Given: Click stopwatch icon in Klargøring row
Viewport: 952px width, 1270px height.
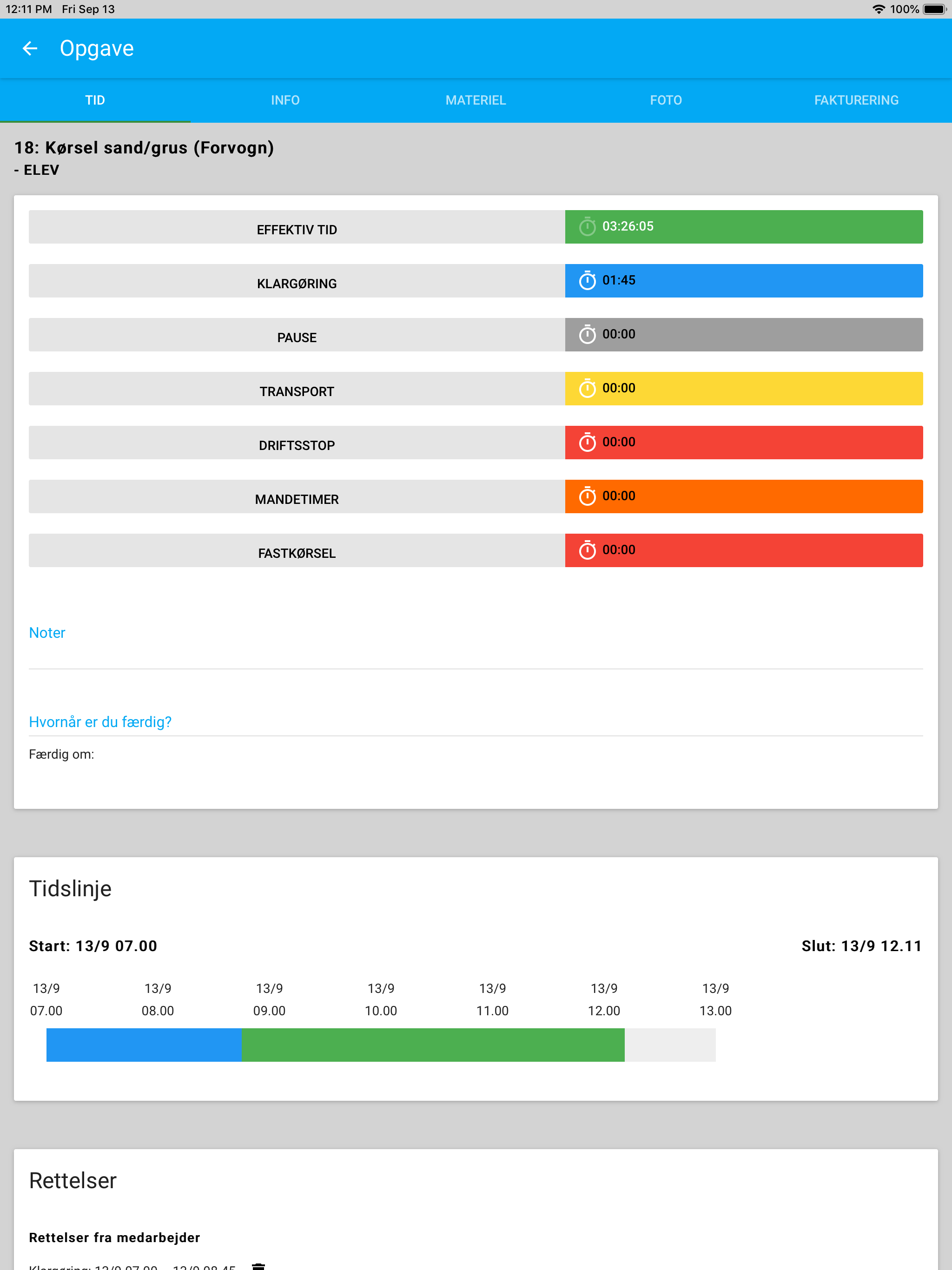Looking at the screenshot, I should tap(587, 281).
